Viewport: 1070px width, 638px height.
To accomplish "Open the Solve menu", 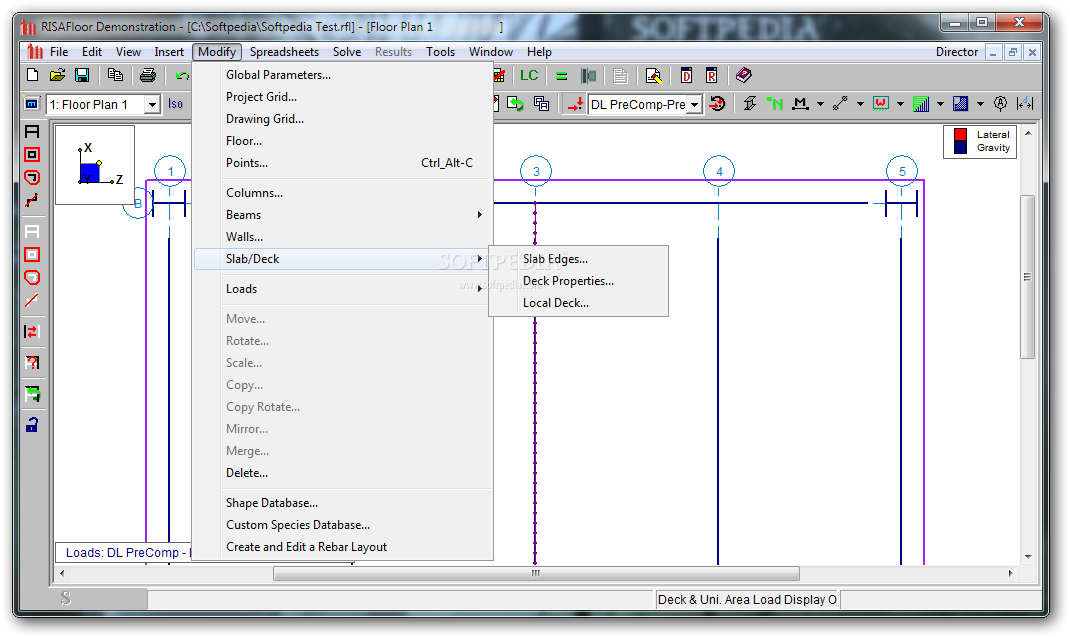I will [347, 52].
